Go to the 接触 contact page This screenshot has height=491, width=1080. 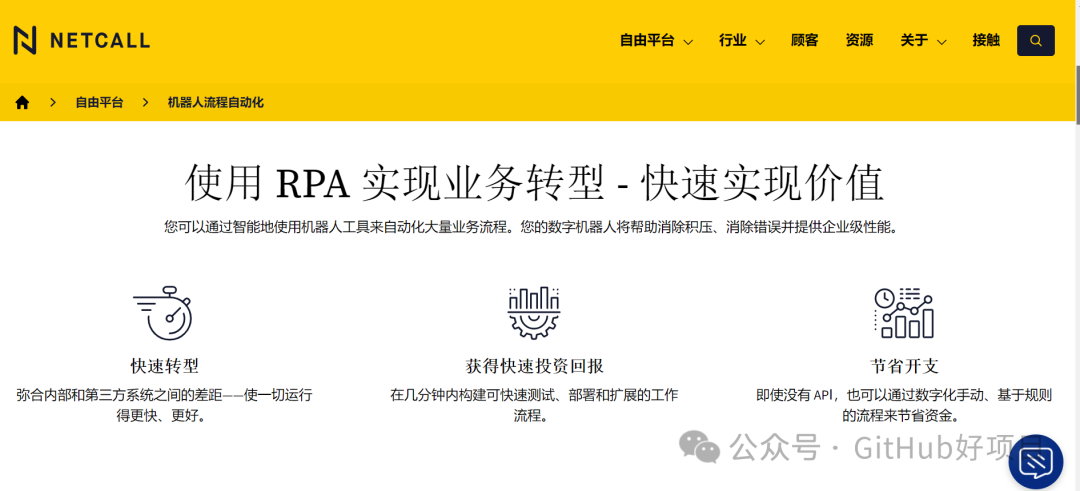pyautogui.click(x=986, y=41)
